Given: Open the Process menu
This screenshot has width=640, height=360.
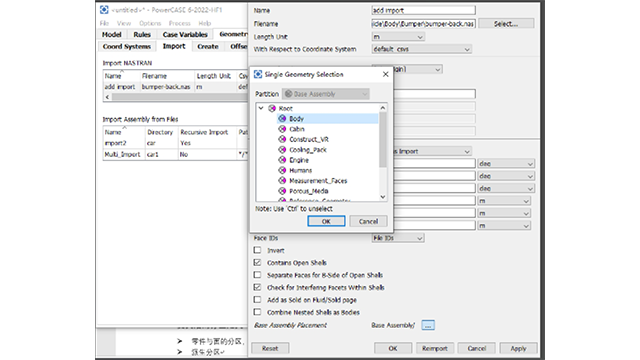Looking at the screenshot, I should [x=180, y=23].
